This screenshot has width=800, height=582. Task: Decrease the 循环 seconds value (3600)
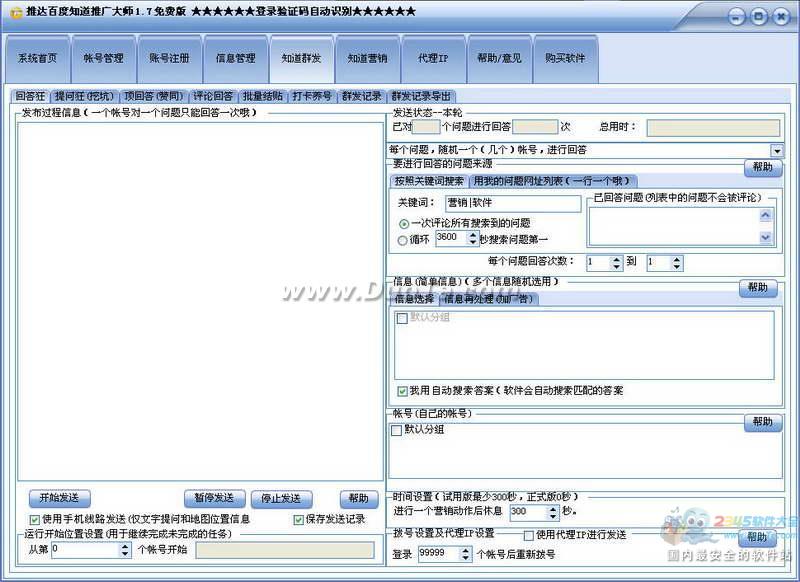[x=473, y=242]
